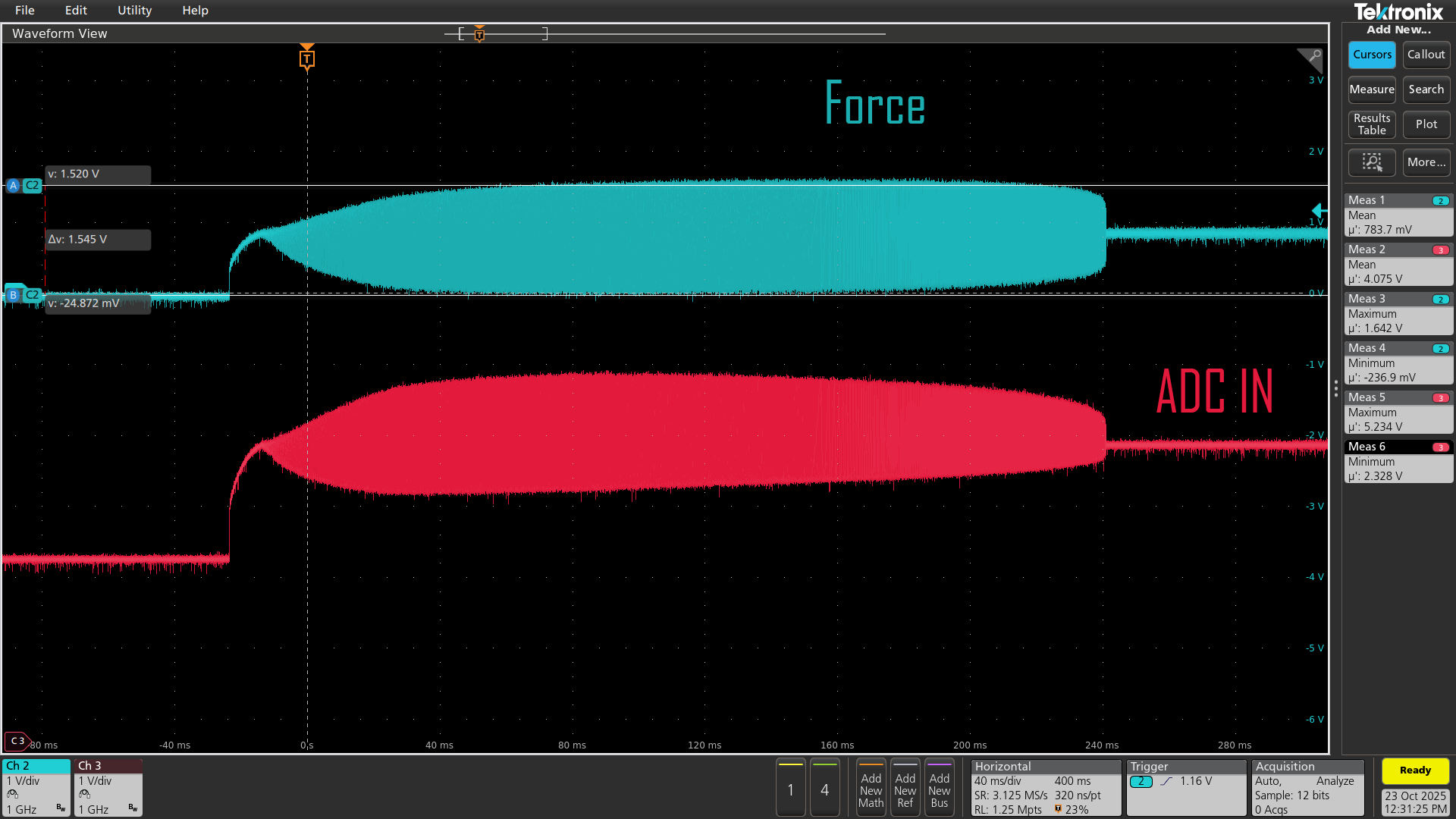
Task: Click the trigger source 2 indicator
Action: click(1141, 781)
